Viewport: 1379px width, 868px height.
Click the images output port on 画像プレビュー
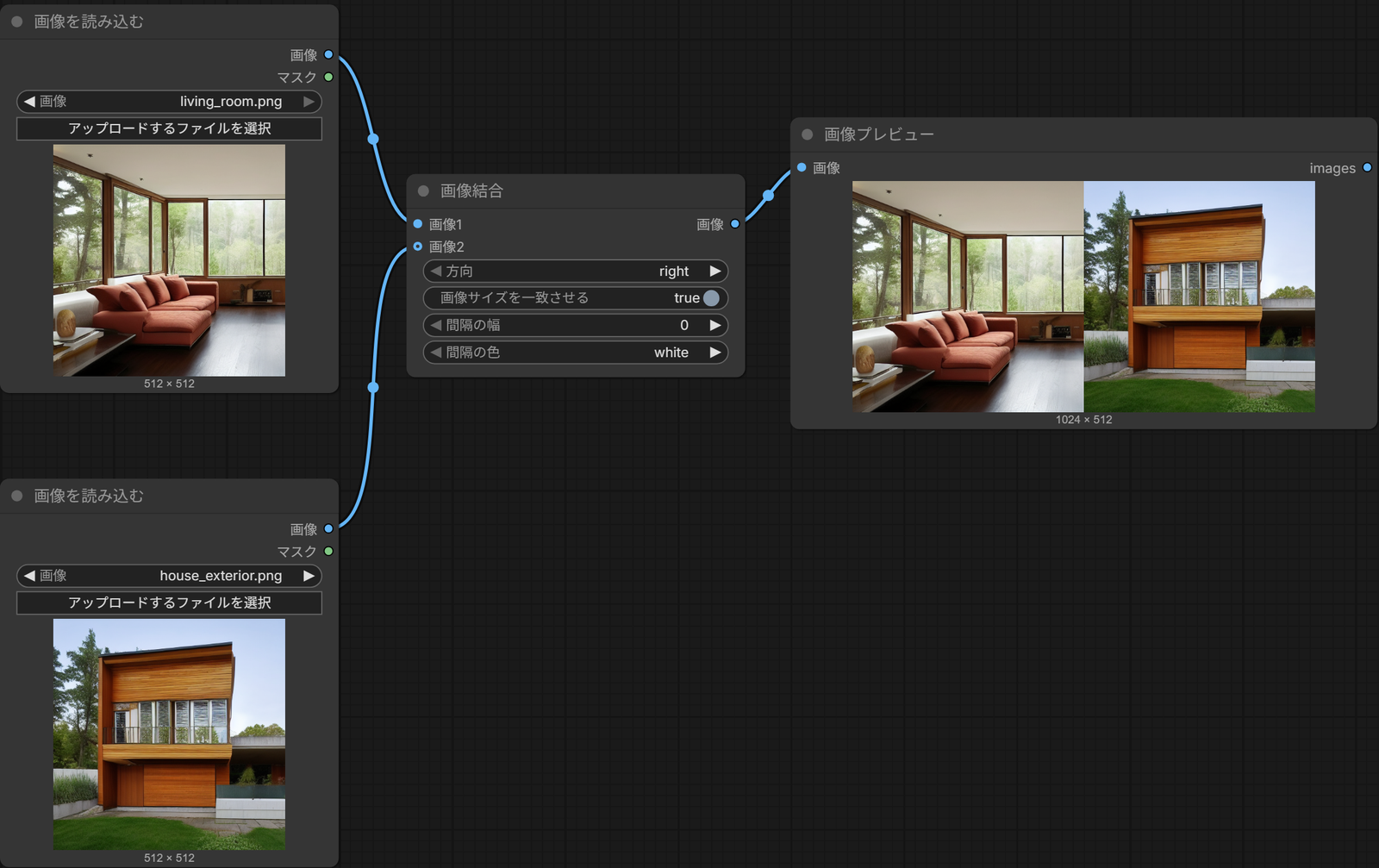(1367, 167)
